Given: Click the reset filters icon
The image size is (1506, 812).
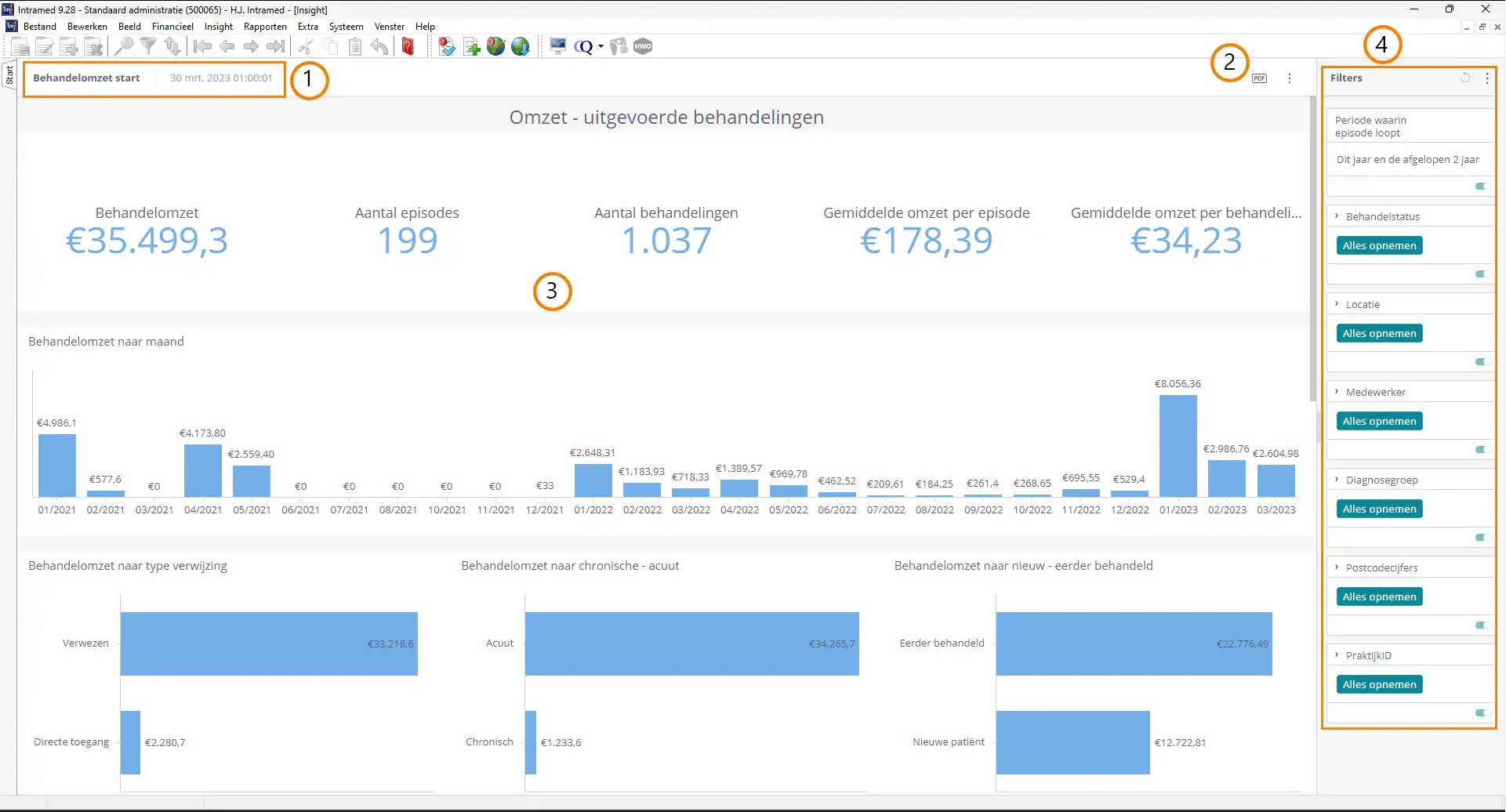Looking at the screenshot, I should (x=1464, y=78).
